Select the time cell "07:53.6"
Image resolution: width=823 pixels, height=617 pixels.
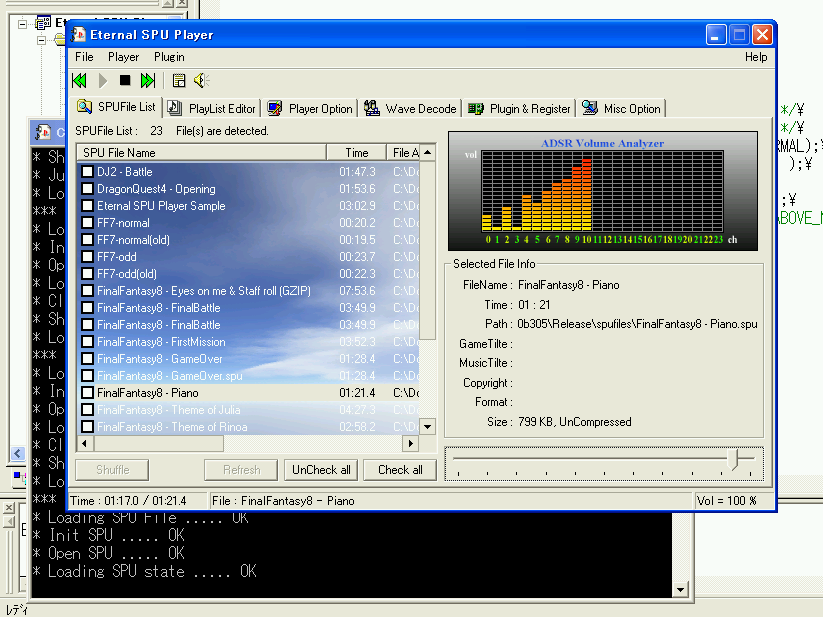pos(357,291)
